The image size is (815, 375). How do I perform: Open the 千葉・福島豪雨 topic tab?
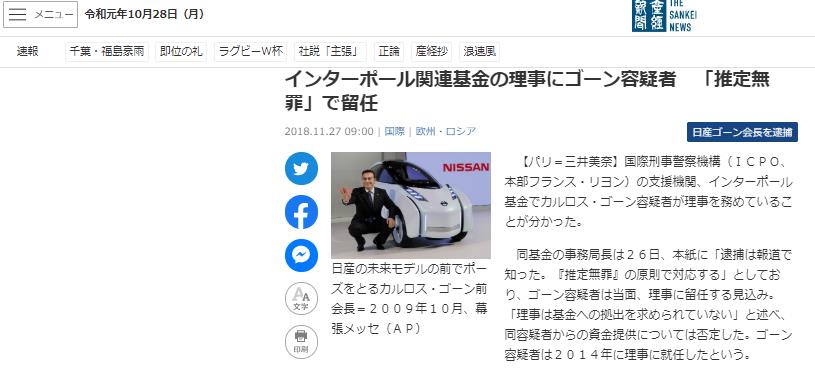pos(107,51)
